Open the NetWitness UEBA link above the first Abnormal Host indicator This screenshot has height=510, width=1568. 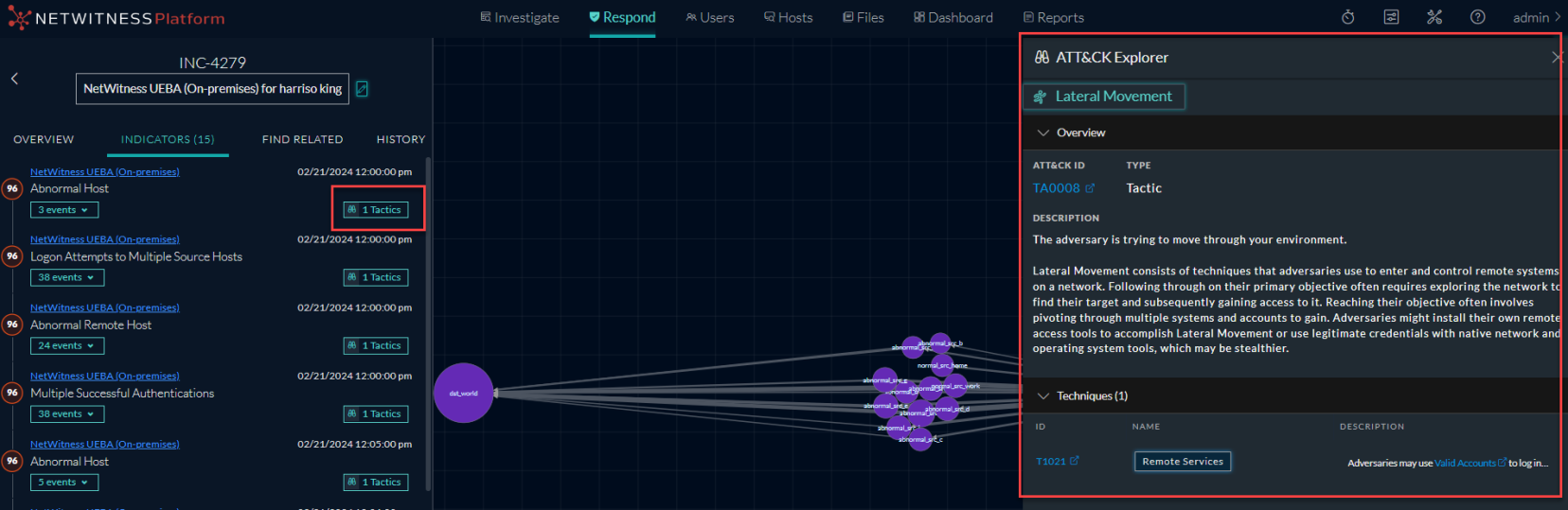[105, 172]
